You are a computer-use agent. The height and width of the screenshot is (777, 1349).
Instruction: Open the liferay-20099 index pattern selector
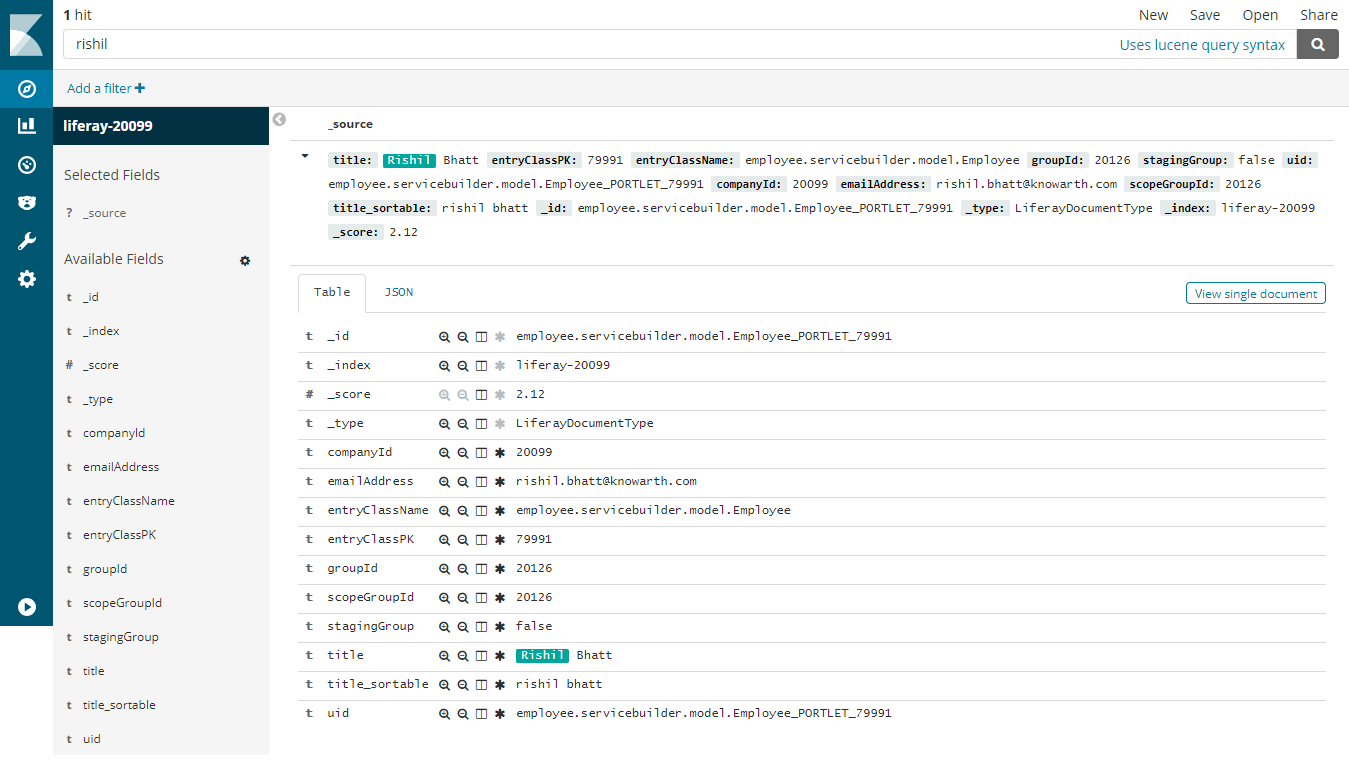pos(161,126)
